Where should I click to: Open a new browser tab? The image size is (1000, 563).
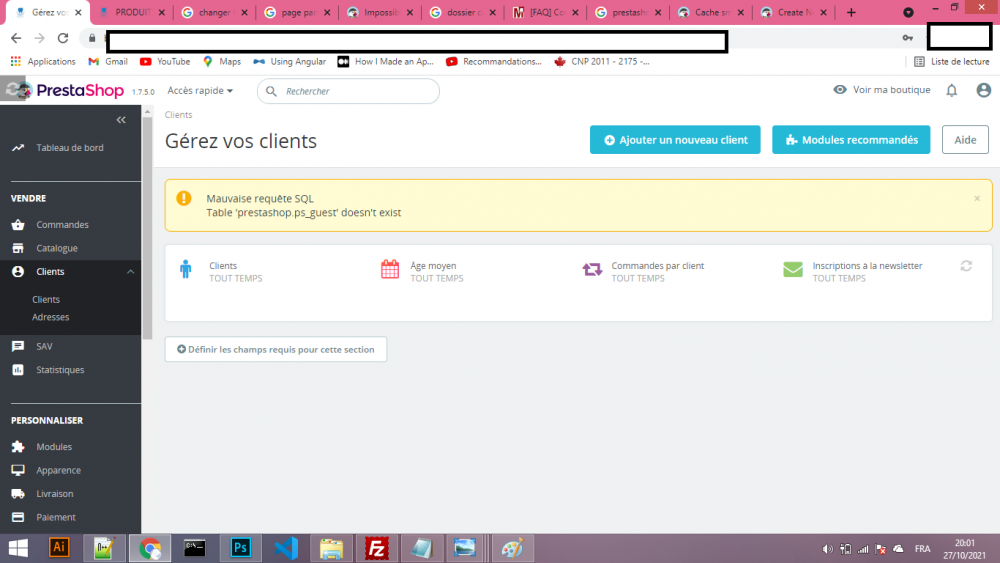click(851, 12)
